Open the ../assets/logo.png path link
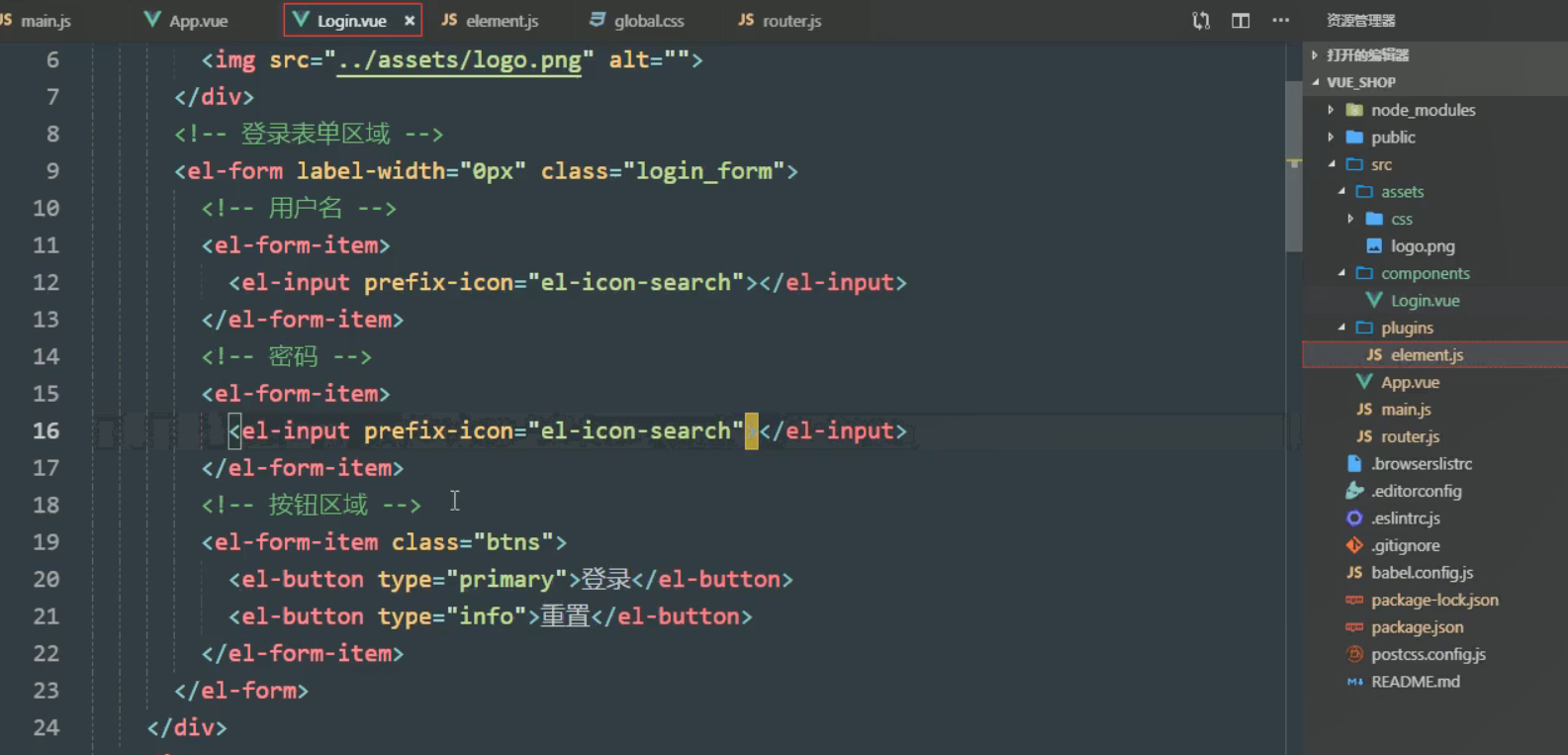The image size is (1568, 755). coord(459,60)
